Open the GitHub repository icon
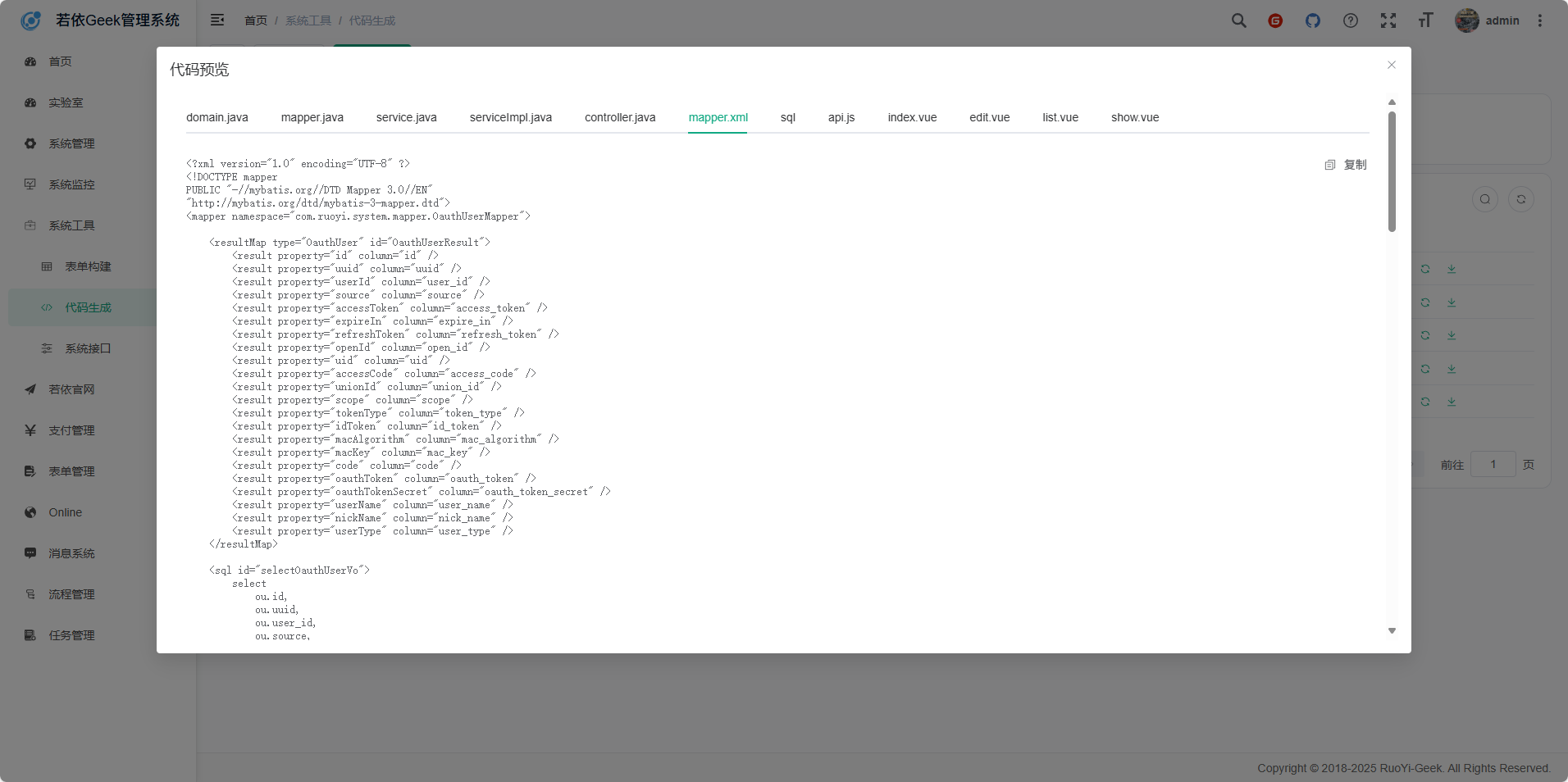 [x=1313, y=20]
